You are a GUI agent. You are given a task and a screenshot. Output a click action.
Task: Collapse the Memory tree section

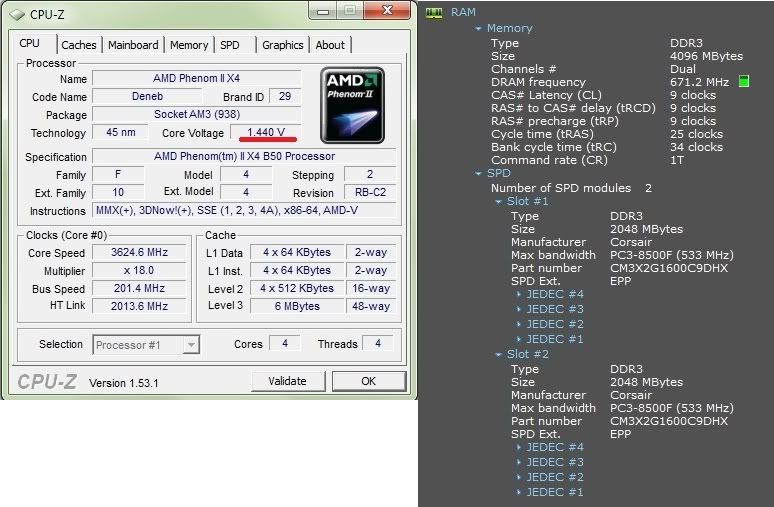tap(478, 29)
